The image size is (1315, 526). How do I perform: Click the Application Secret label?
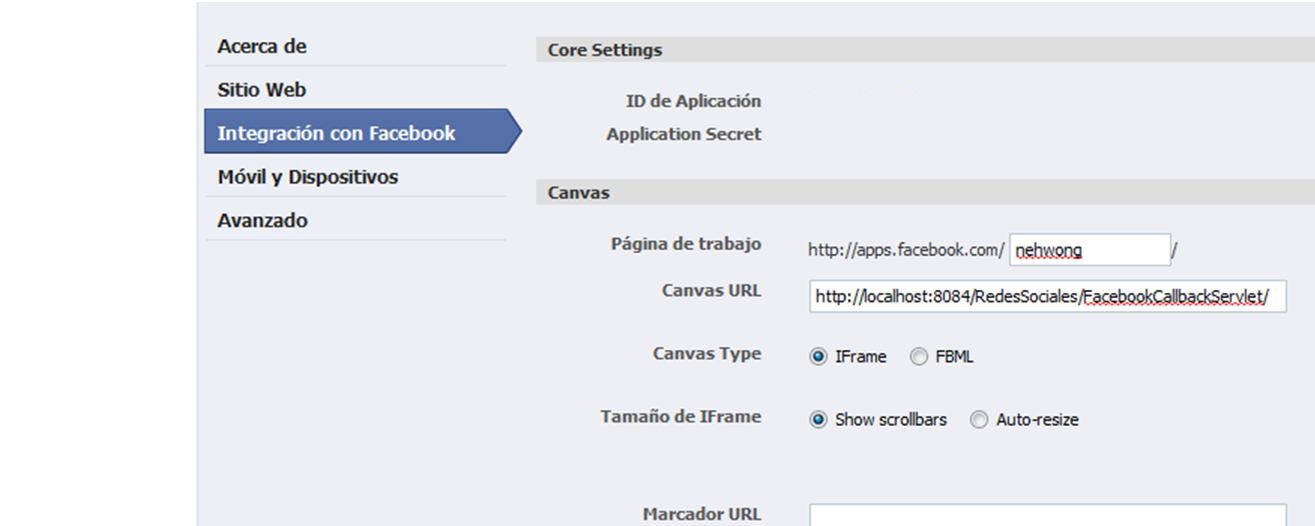(x=684, y=134)
